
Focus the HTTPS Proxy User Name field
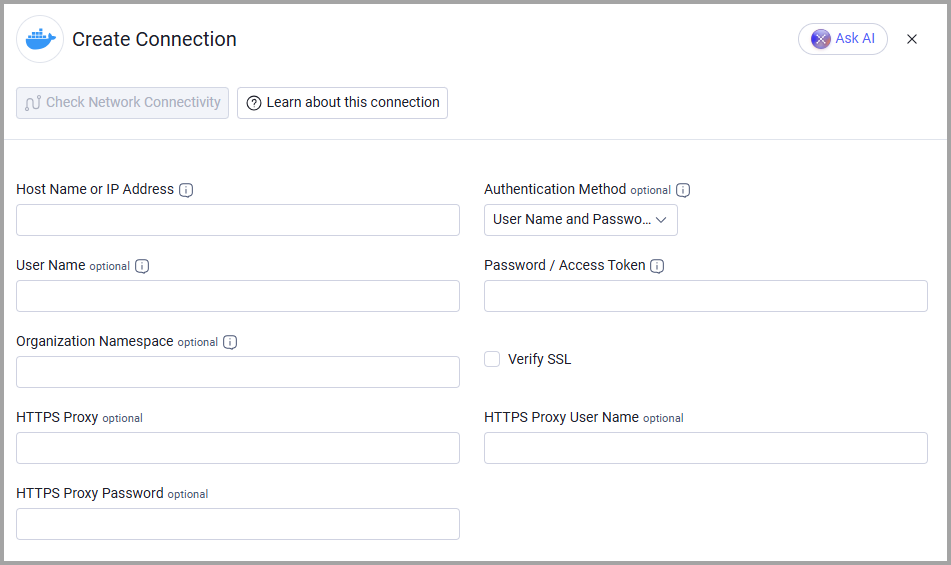(x=706, y=448)
